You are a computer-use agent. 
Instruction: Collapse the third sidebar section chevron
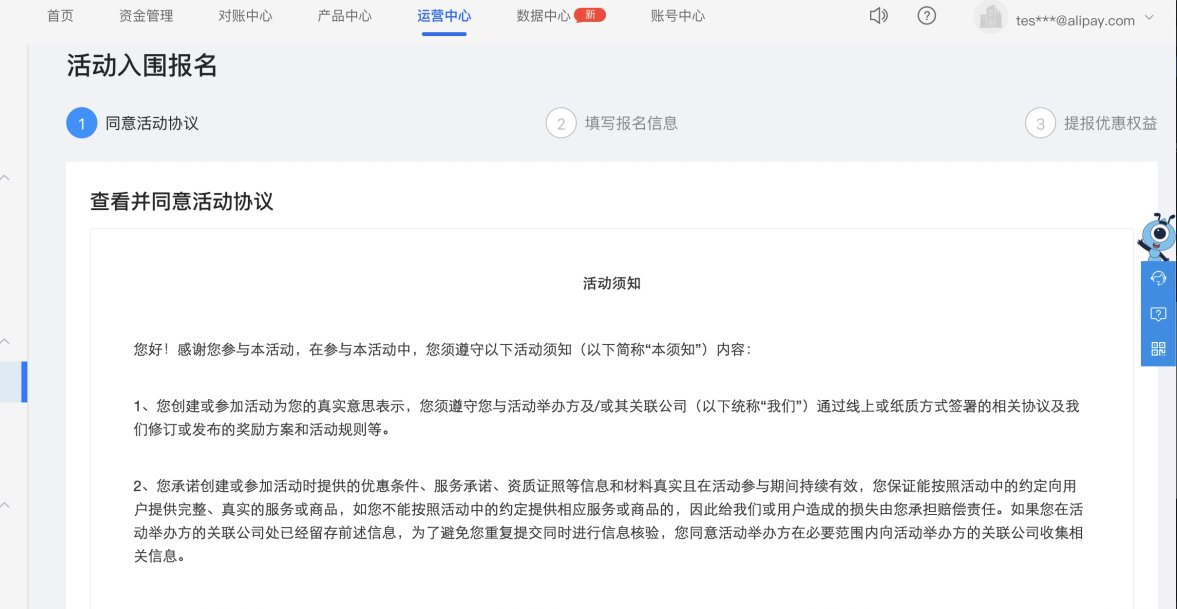pyautogui.click(x=5, y=504)
